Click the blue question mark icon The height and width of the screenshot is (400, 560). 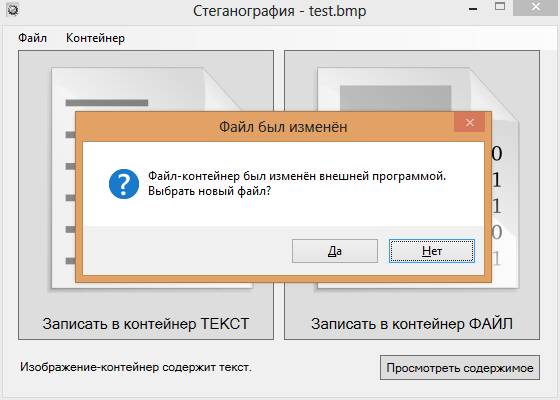(124, 184)
